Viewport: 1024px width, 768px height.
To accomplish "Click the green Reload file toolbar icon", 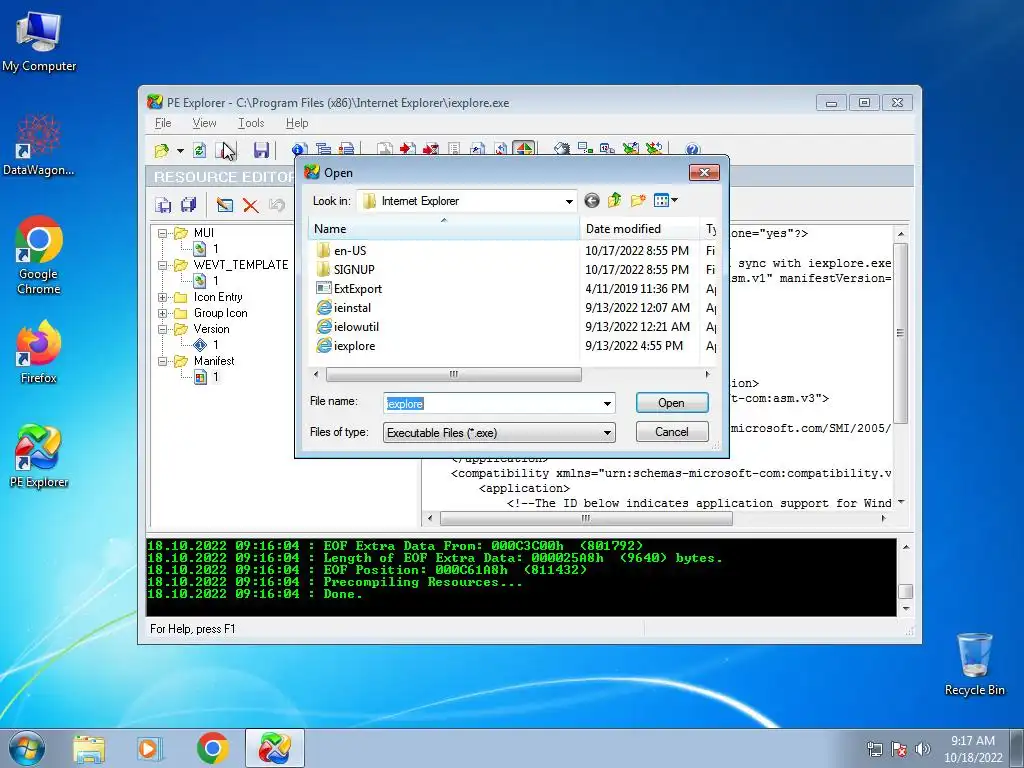I will 200,150.
